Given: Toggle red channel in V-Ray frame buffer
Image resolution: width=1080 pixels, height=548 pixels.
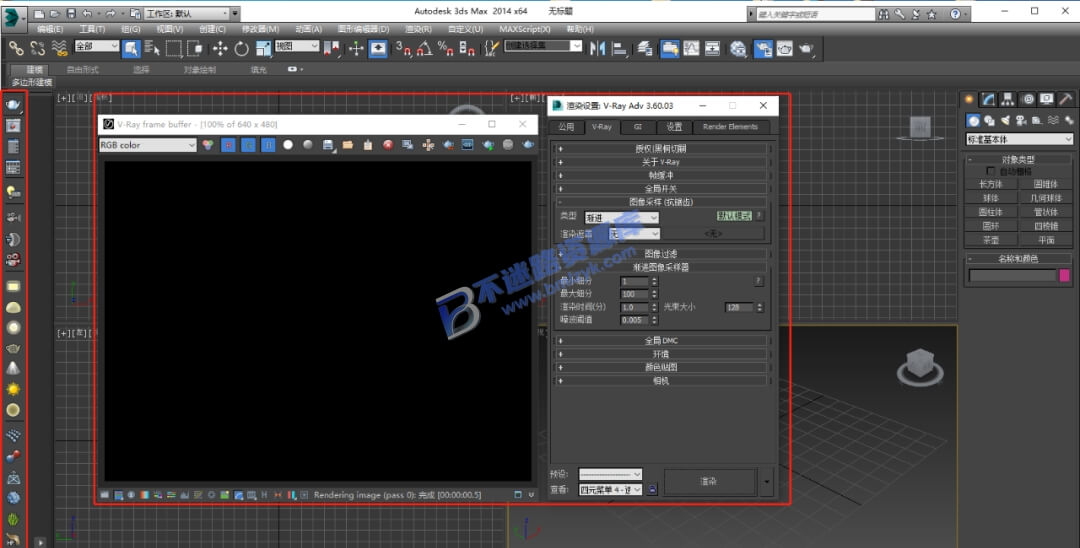Looking at the screenshot, I should pyautogui.click(x=228, y=145).
